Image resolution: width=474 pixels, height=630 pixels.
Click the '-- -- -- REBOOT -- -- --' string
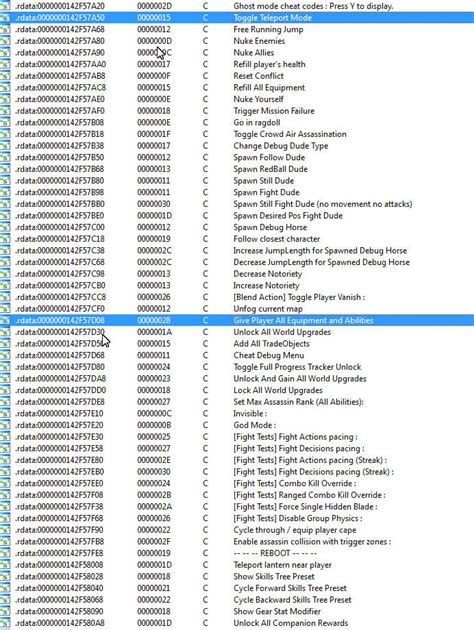pos(275,554)
